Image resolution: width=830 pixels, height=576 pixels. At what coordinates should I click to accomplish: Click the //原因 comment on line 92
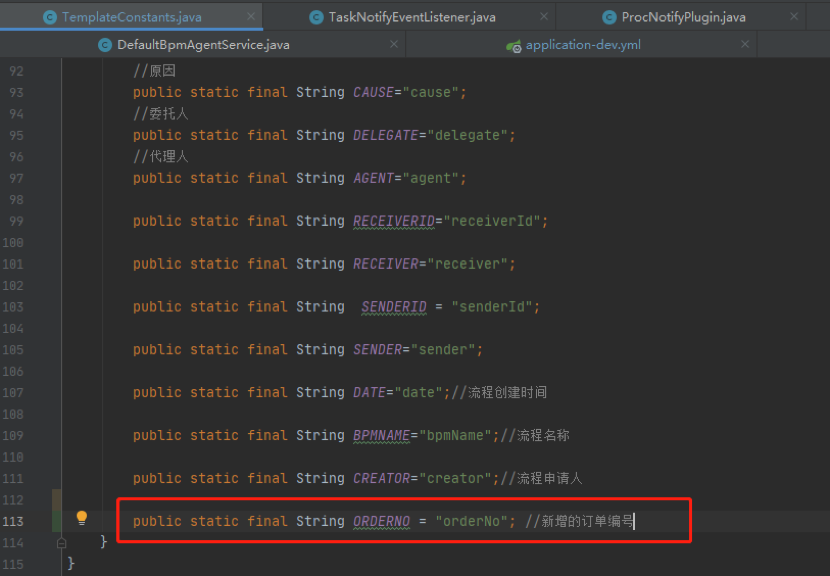[154, 71]
